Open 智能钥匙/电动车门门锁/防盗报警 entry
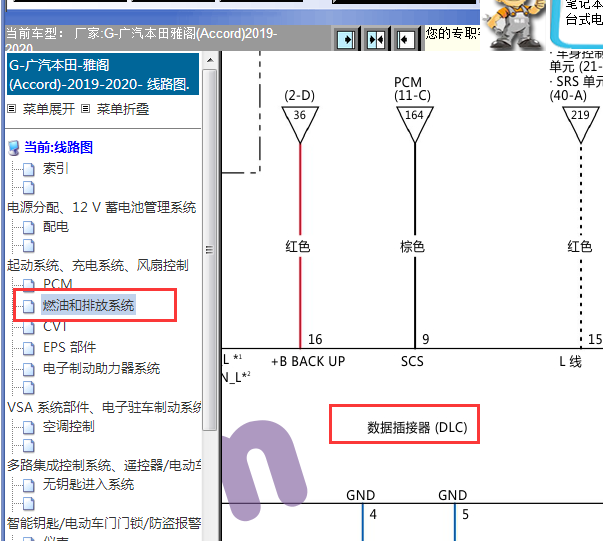The image size is (603, 541). pos(105,523)
